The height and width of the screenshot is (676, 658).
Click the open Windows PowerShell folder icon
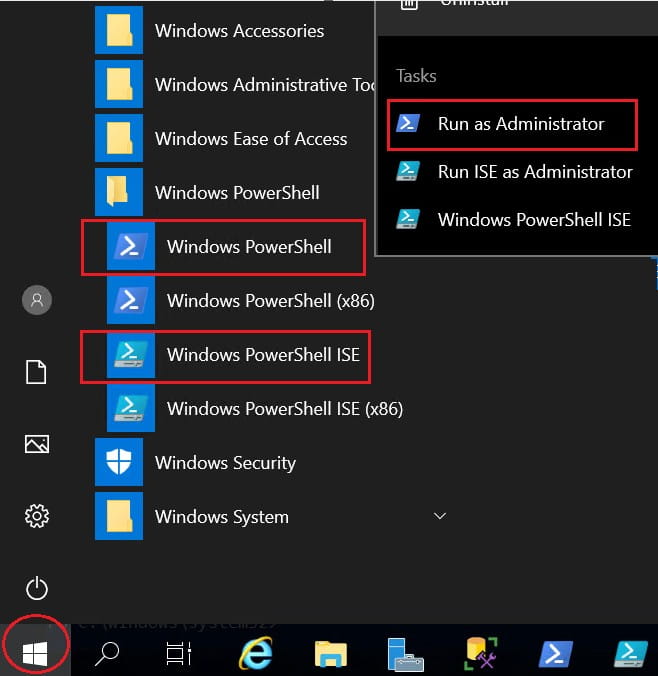(x=119, y=192)
